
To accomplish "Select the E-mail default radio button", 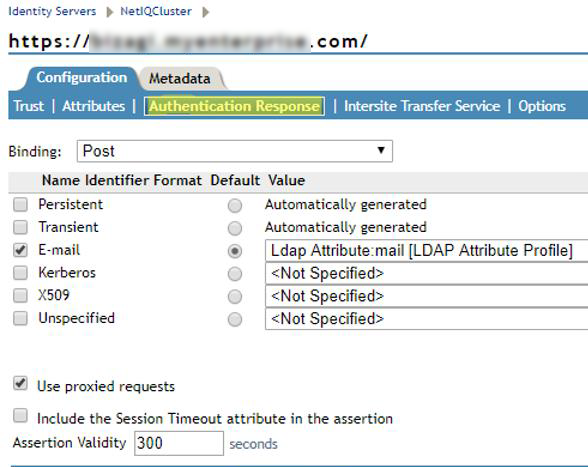I will (x=235, y=251).
